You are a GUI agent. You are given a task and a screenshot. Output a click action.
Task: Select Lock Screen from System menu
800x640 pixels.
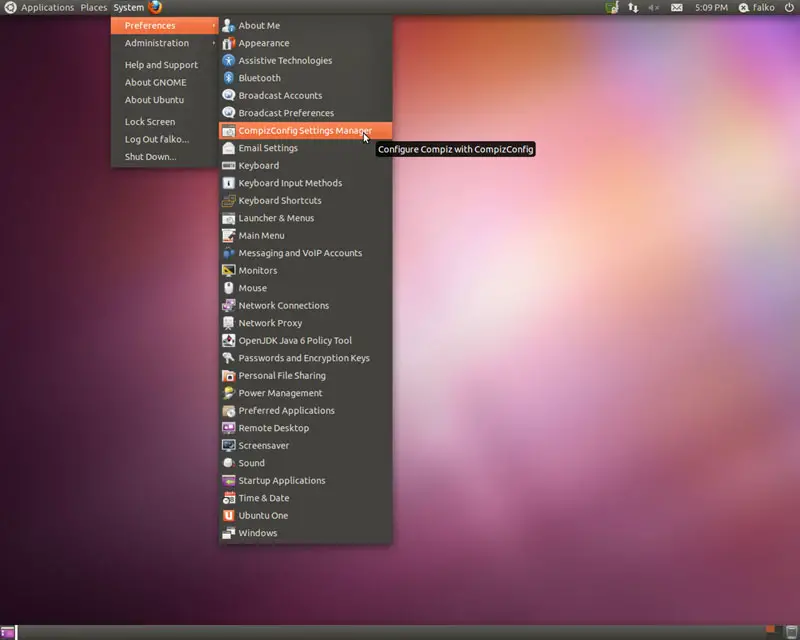tap(165, 122)
